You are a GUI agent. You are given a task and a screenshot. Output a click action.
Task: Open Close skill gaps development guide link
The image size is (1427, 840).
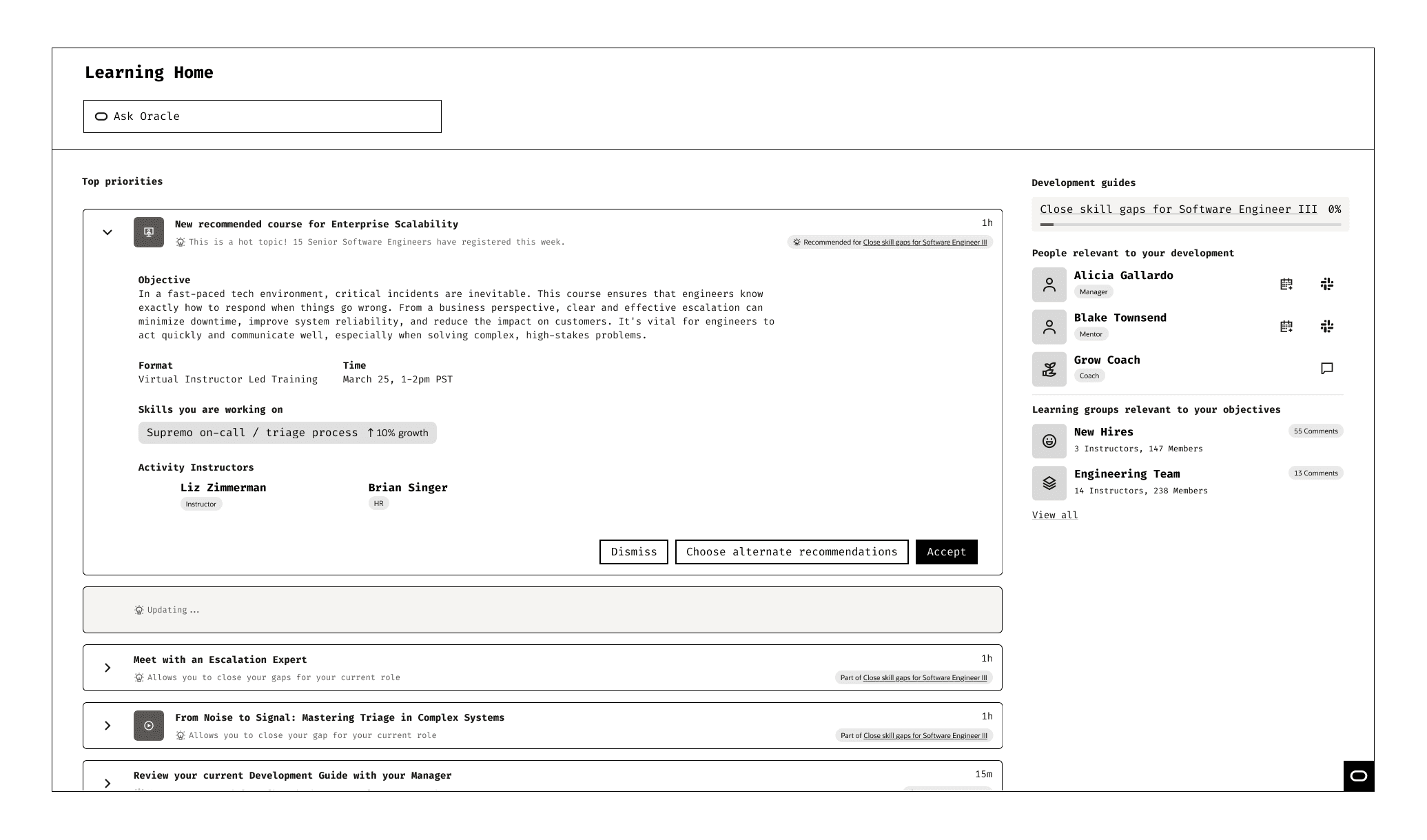1178,209
